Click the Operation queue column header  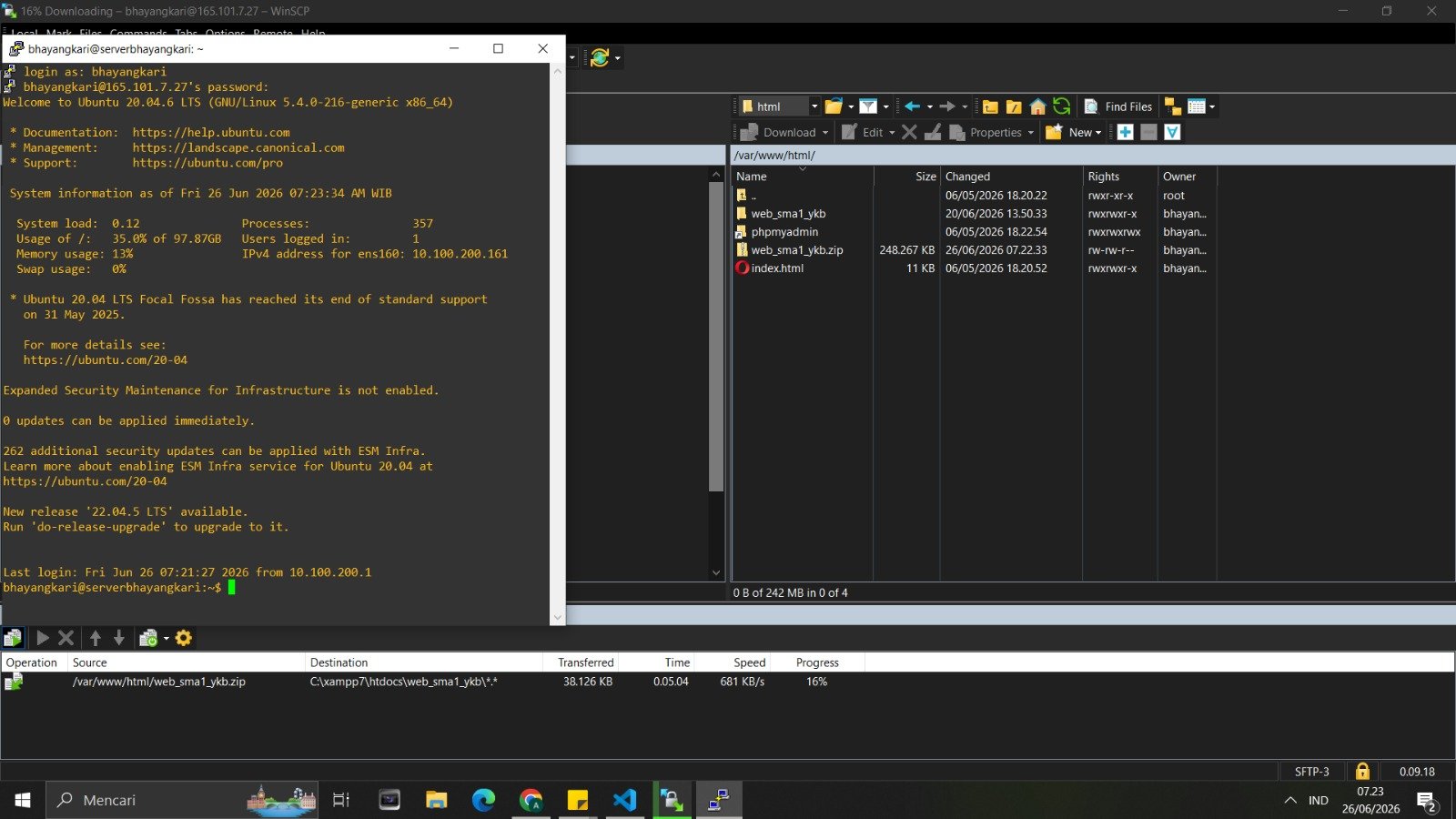tap(35, 662)
